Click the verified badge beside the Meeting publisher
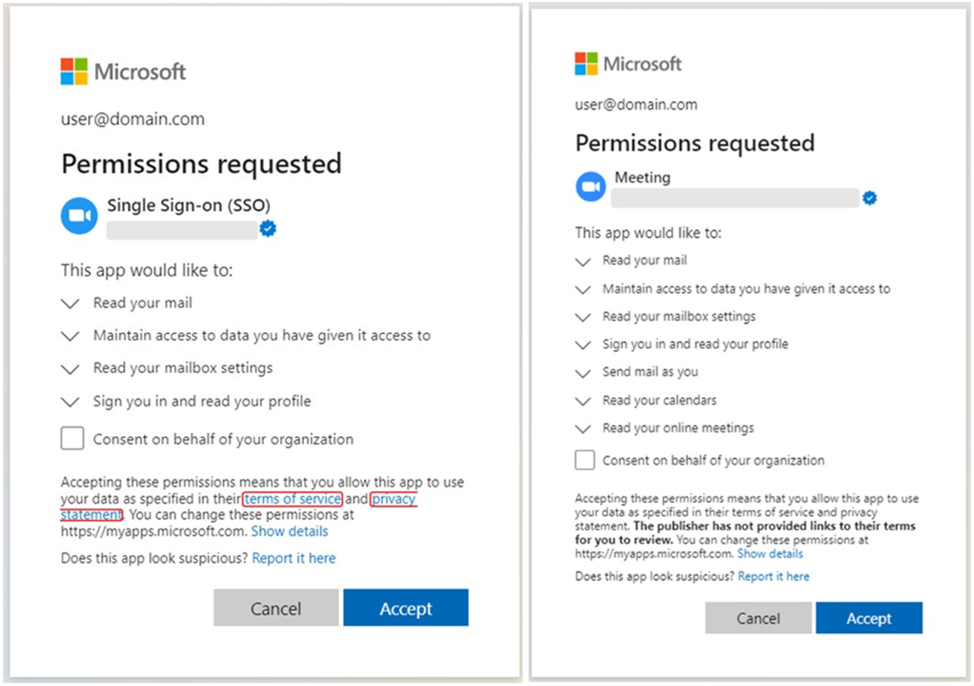Viewport: 974px width, 686px height. 870,198
